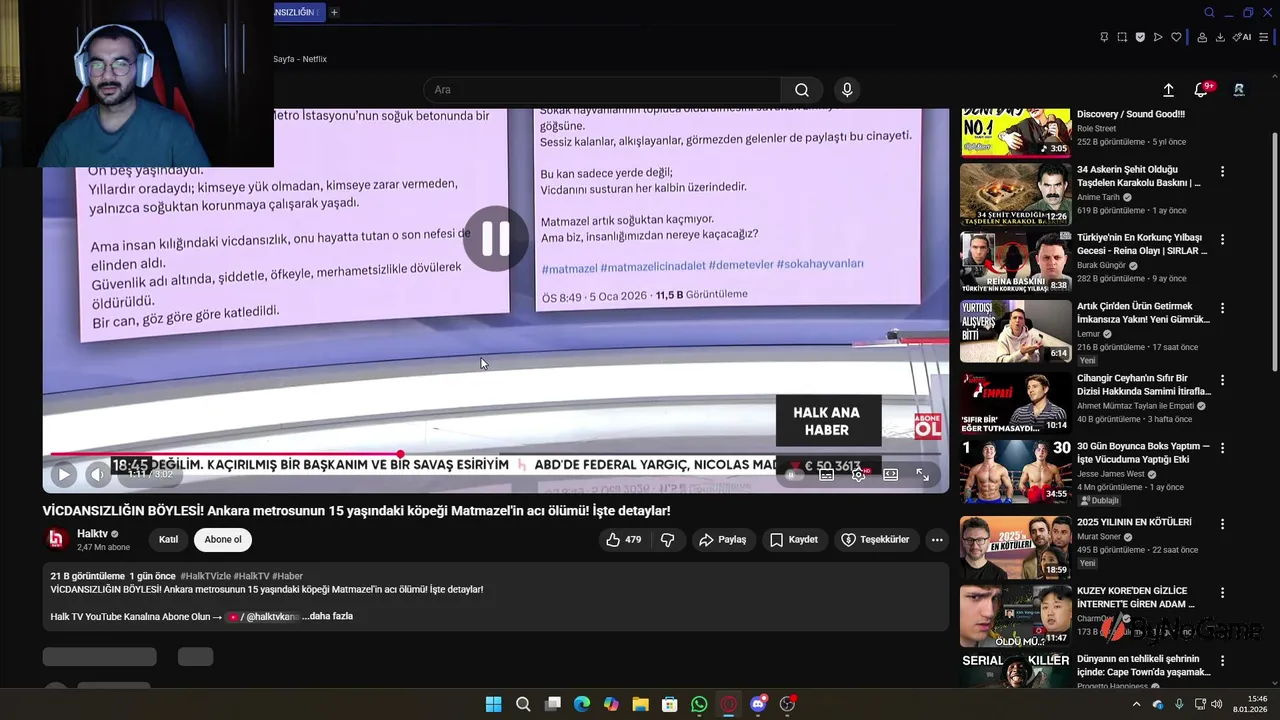The height and width of the screenshot is (720, 1280).
Task: Click the Opera send/flow arrow icon
Action: (x=1158, y=37)
